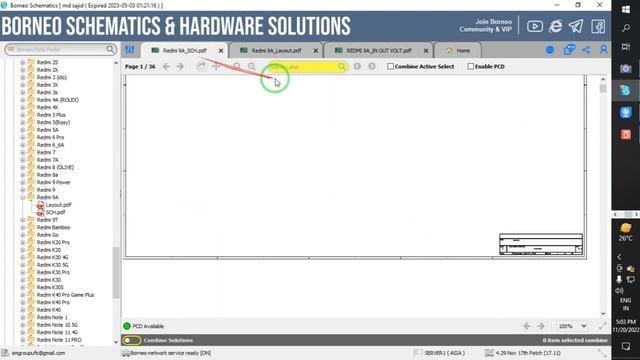Click the document view vertical scrollbar thumb
Image resolution: width=640 pixels, height=360 pixels.
click(x=603, y=89)
